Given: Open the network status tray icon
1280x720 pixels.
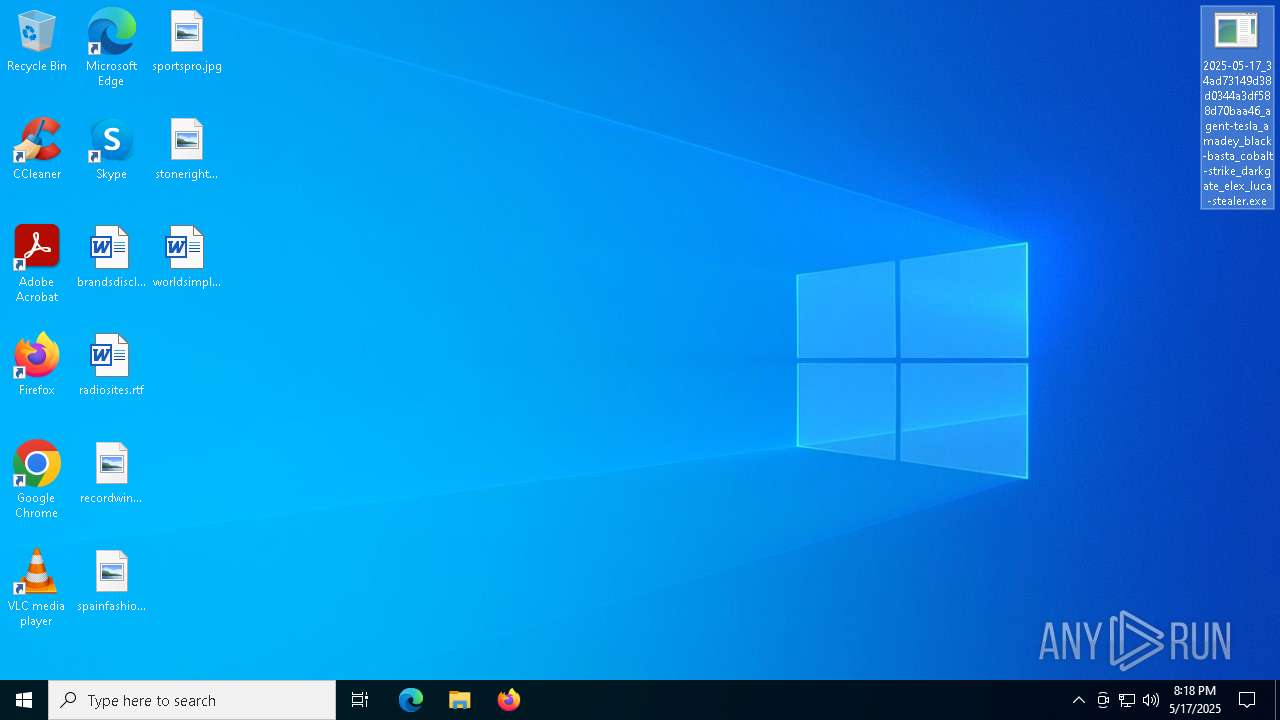Looking at the screenshot, I should click(1127, 700).
